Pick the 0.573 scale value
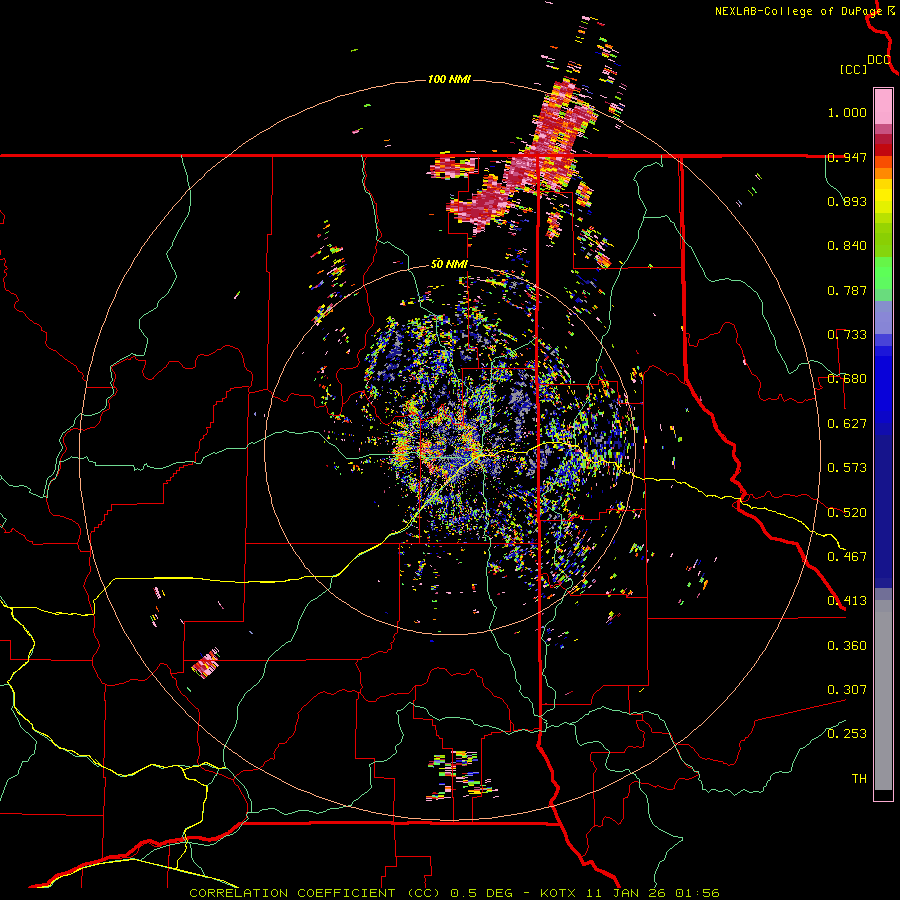Image resolution: width=900 pixels, height=900 pixels. [847, 468]
